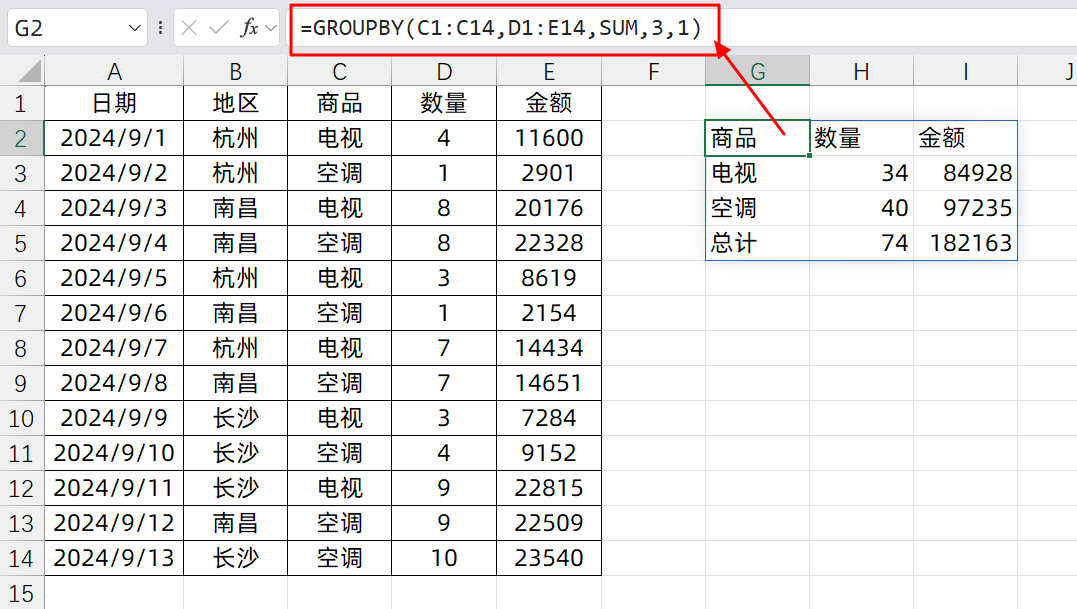Click amount cell 22328
The height and width of the screenshot is (609, 1077).
click(x=549, y=244)
